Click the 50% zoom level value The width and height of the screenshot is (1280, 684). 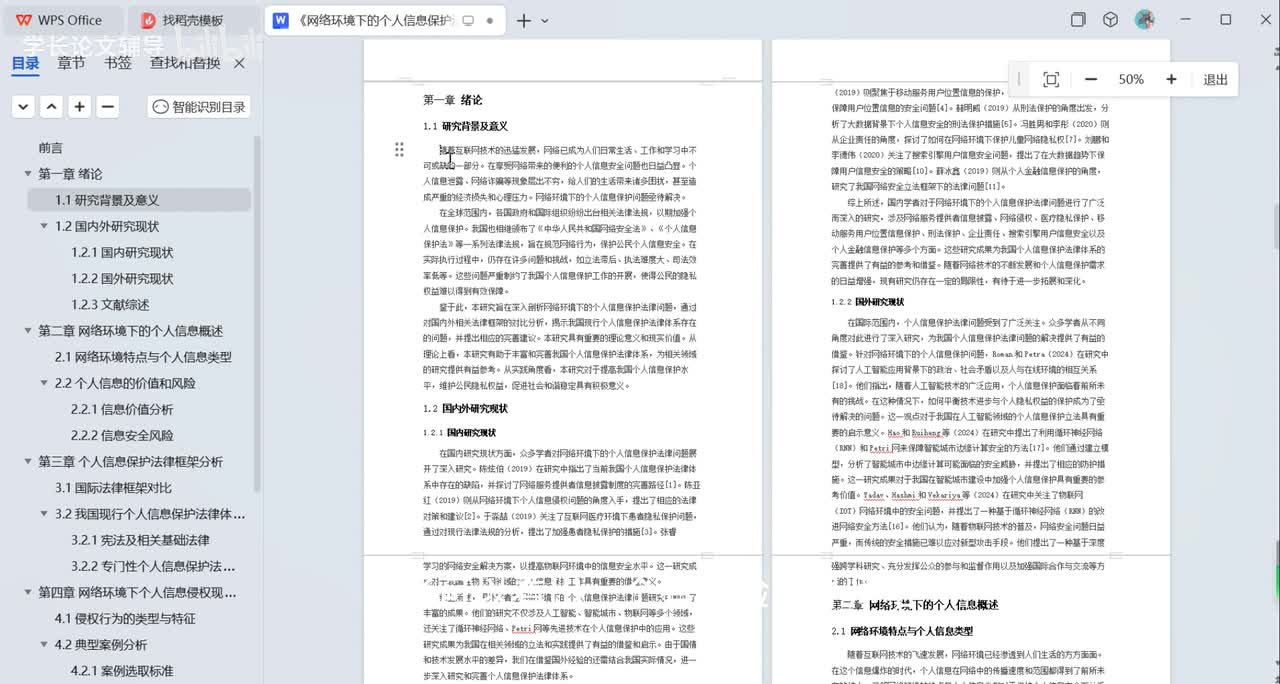(x=1131, y=80)
